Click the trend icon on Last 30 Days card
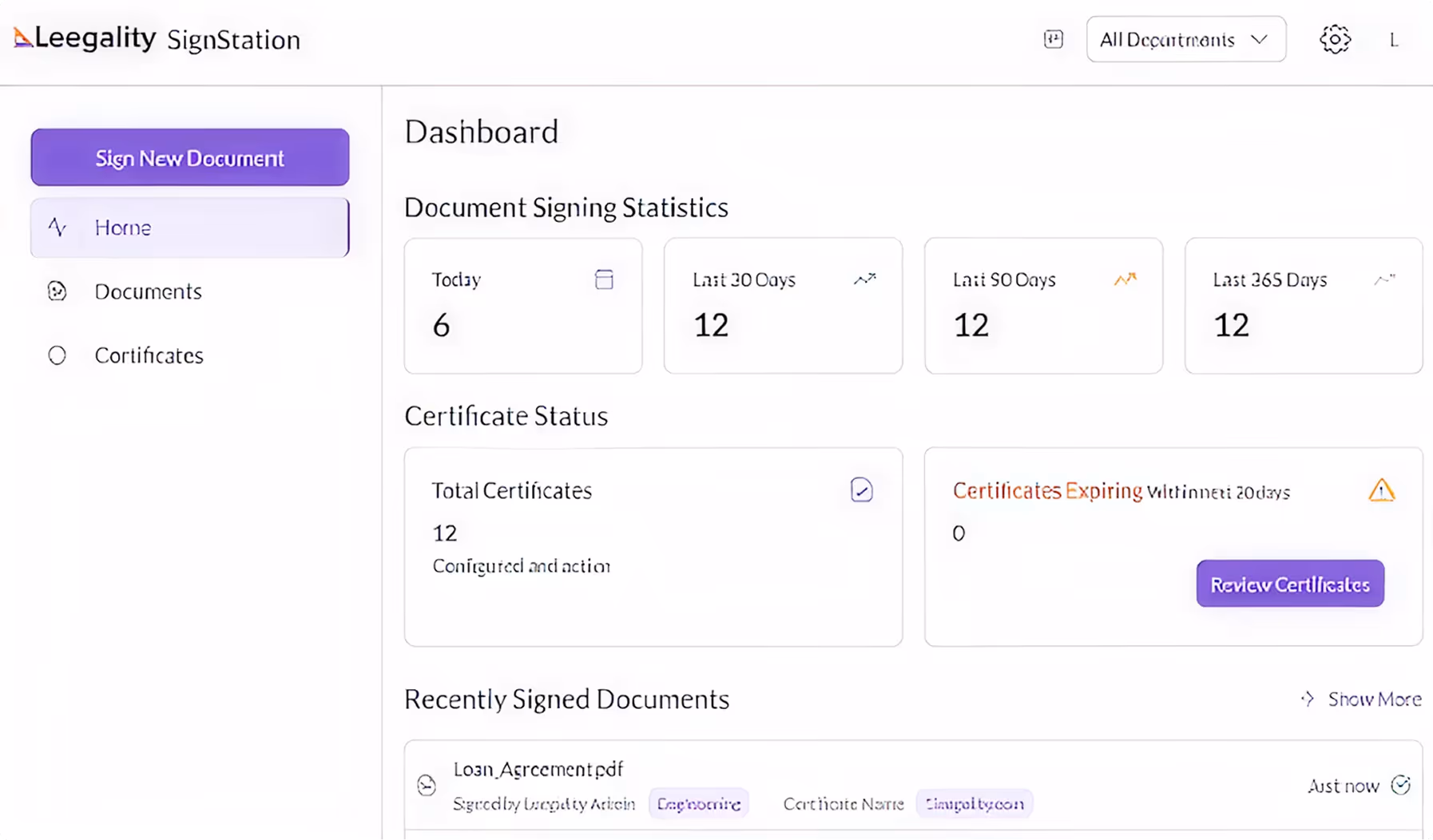The image size is (1433, 840). 866,279
